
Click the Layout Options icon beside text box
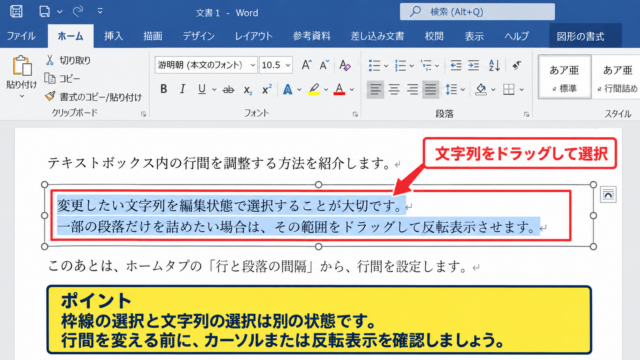tap(608, 194)
